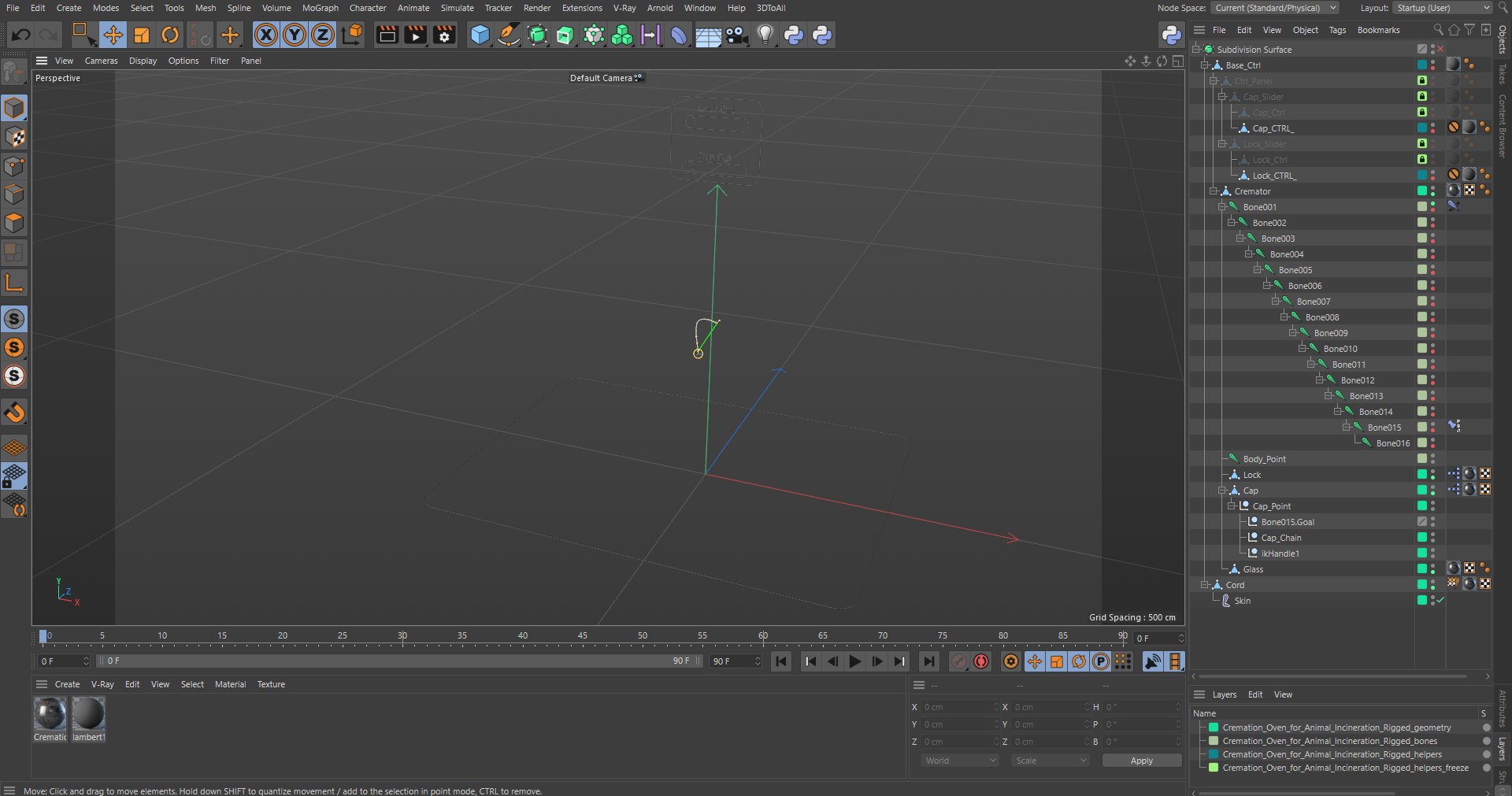Open the search magnifier in Object Manager
Screen dimensions: 1512x796
click(x=1439, y=30)
